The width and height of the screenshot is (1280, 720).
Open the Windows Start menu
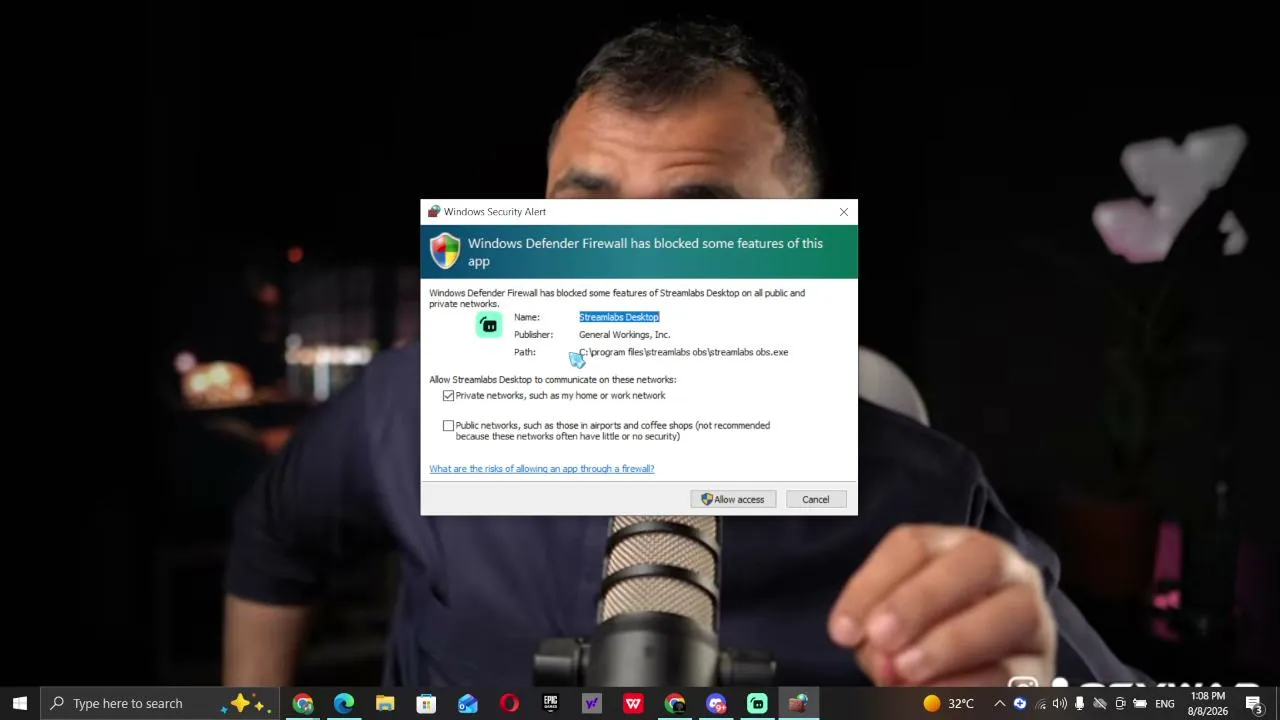(20, 703)
